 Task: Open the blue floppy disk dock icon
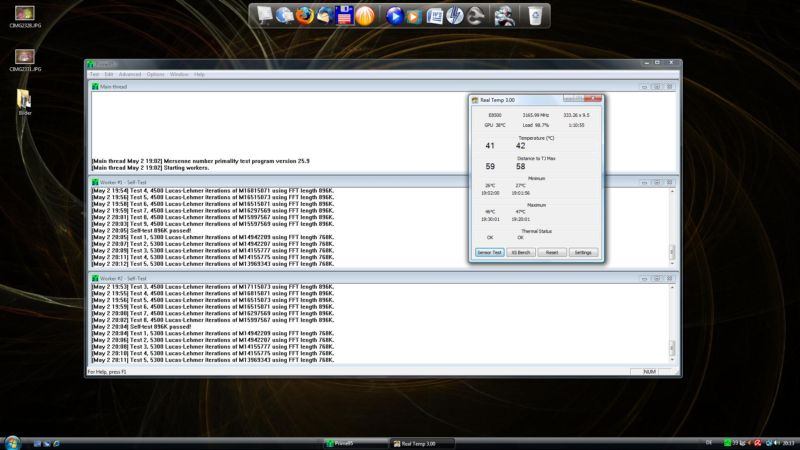(344, 15)
